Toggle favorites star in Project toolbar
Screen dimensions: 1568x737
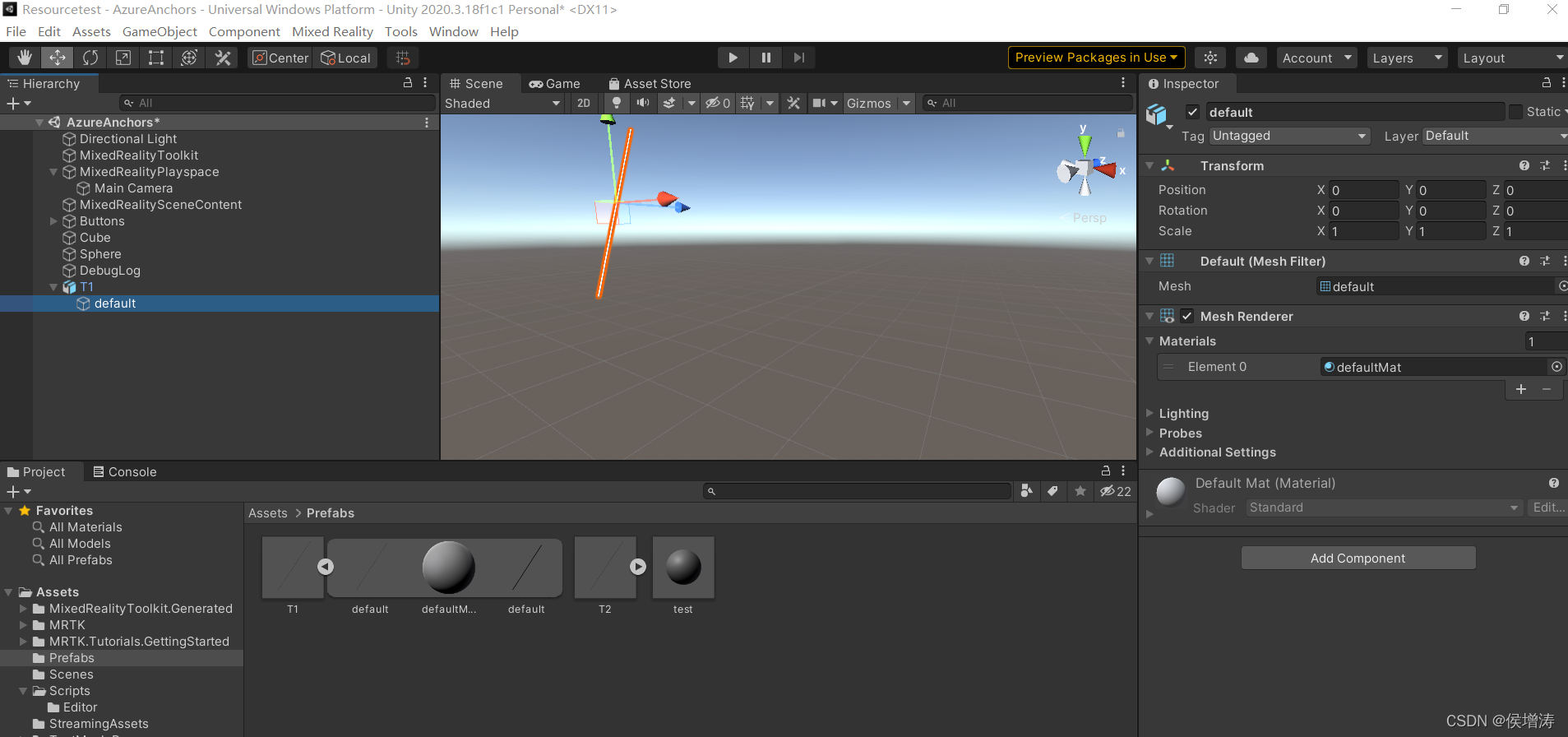(x=1080, y=491)
